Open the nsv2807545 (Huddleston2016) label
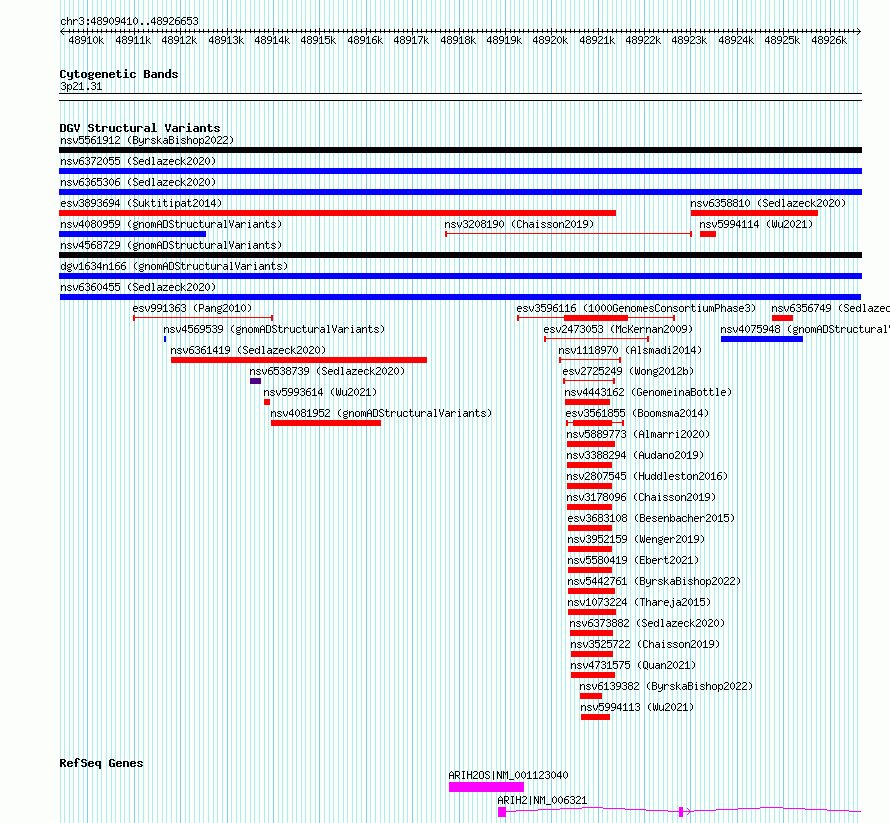Viewport: 890px width, 823px height. pyautogui.click(x=647, y=476)
